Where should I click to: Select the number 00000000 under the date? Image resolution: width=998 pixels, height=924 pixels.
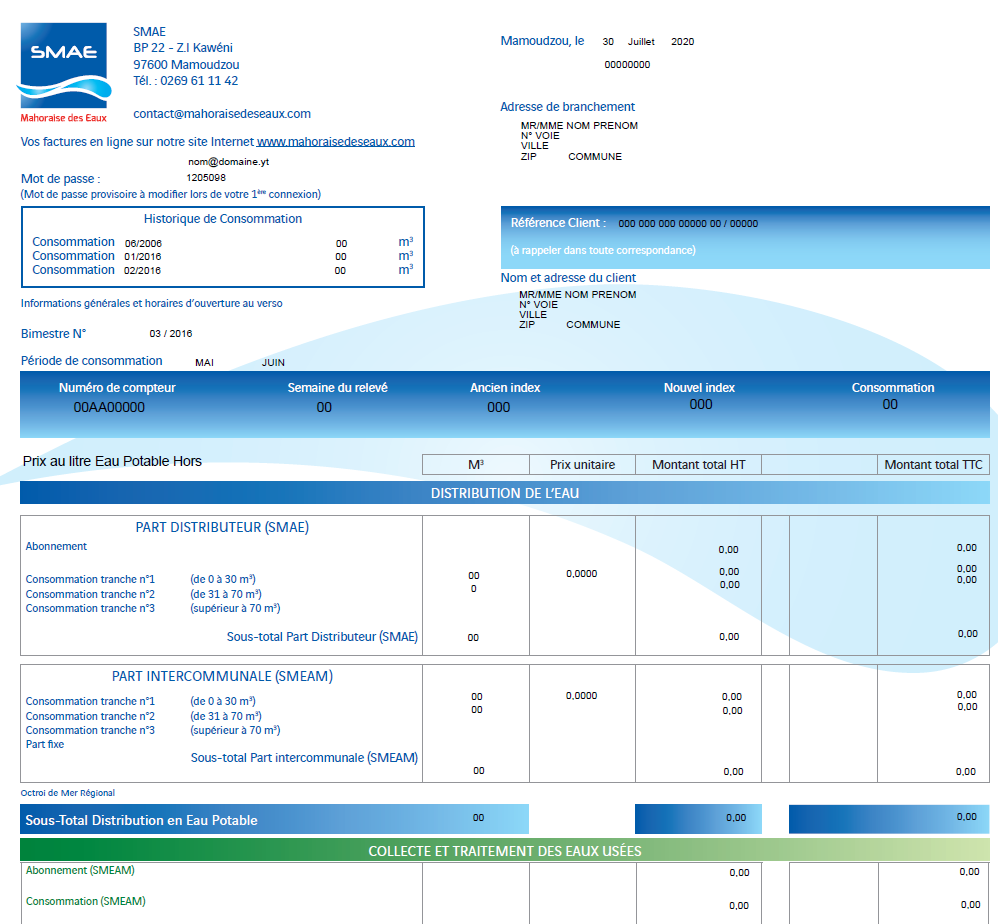[x=627, y=64]
